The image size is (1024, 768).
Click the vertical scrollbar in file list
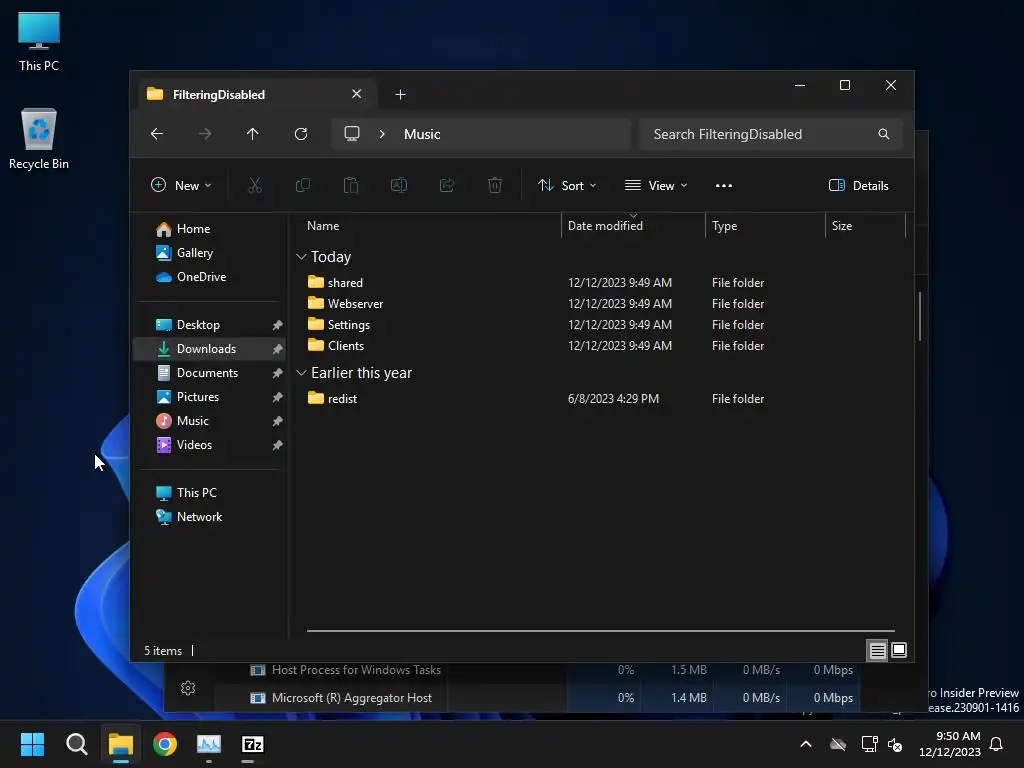coord(920,316)
